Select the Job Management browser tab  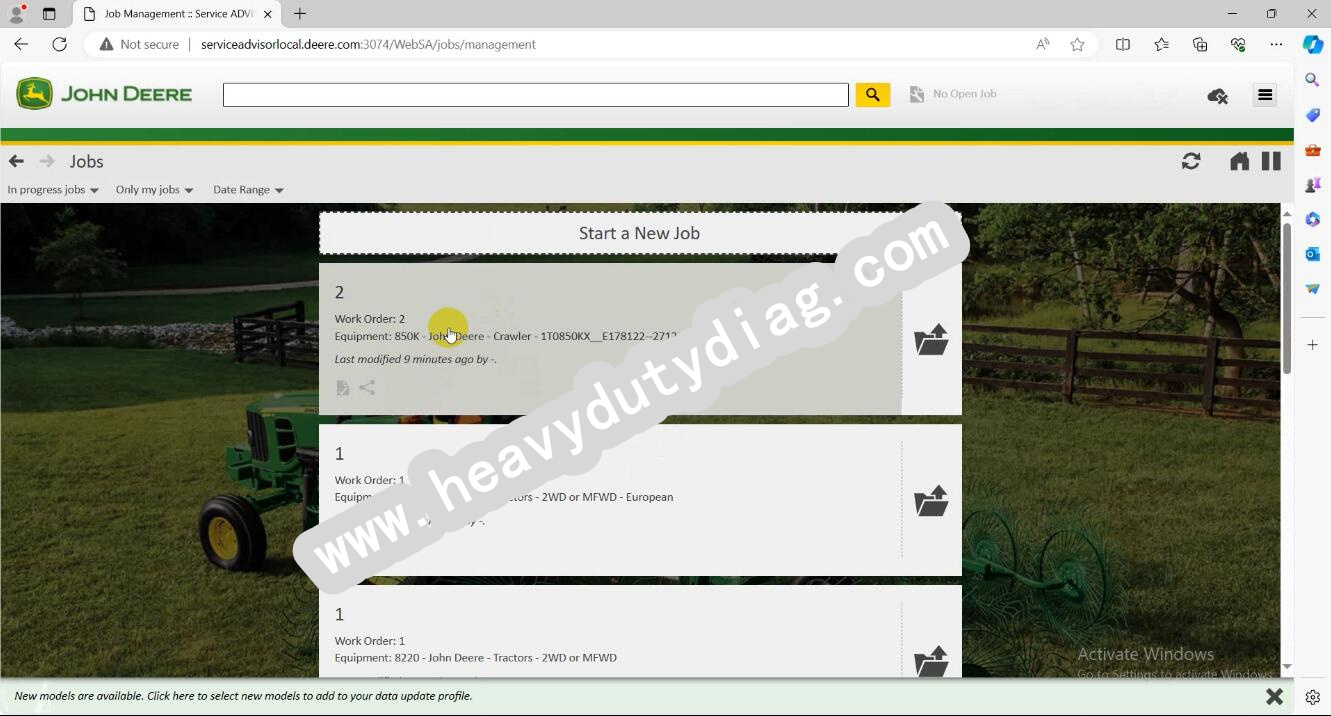point(176,14)
